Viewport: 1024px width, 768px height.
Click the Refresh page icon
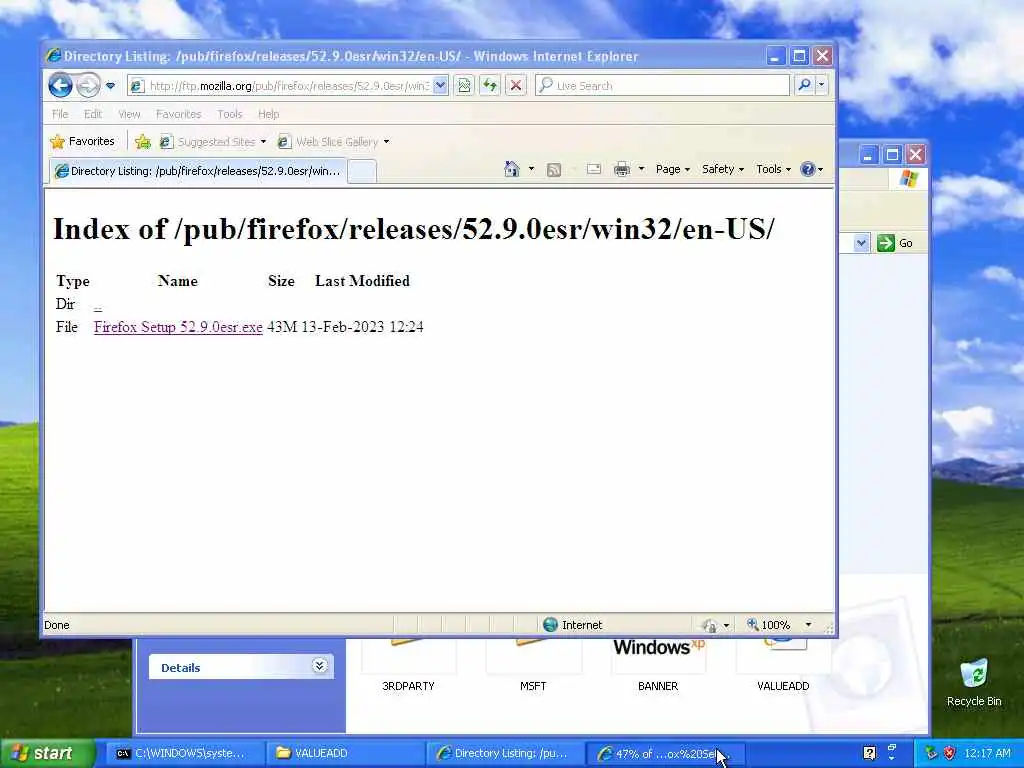coord(490,86)
